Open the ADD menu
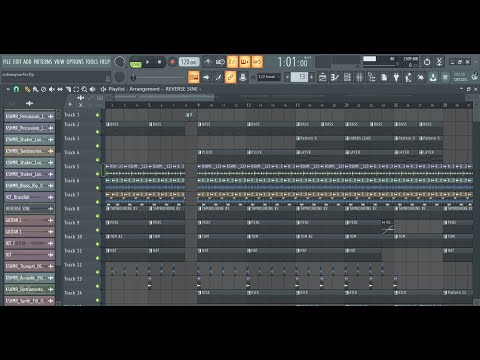The height and width of the screenshot is (360, 480). point(27,62)
